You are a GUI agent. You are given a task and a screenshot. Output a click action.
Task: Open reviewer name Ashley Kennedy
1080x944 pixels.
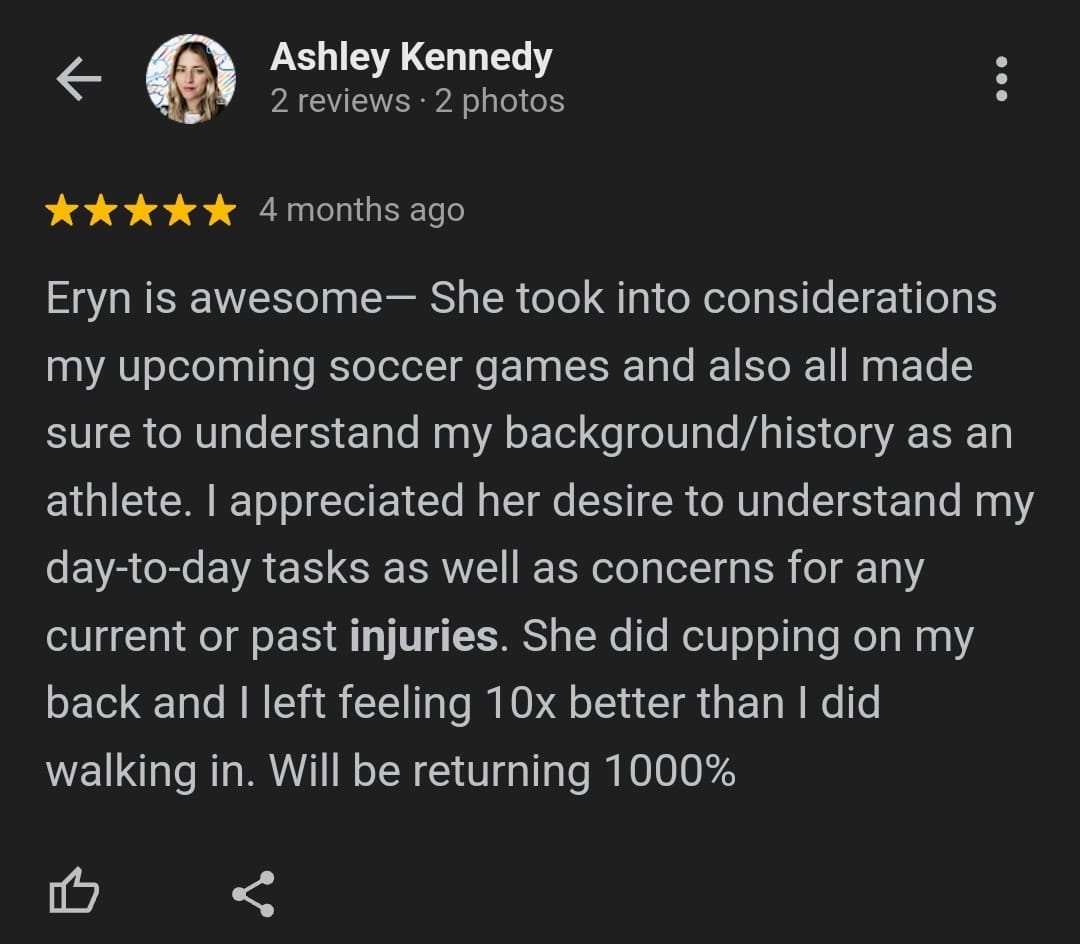coord(410,57)
